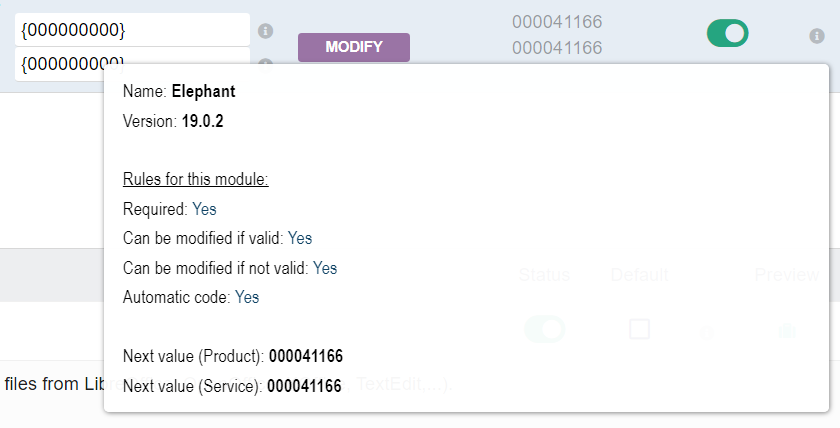
Task: Click the Next value (Product) number
Action: (x=306, y=356)
